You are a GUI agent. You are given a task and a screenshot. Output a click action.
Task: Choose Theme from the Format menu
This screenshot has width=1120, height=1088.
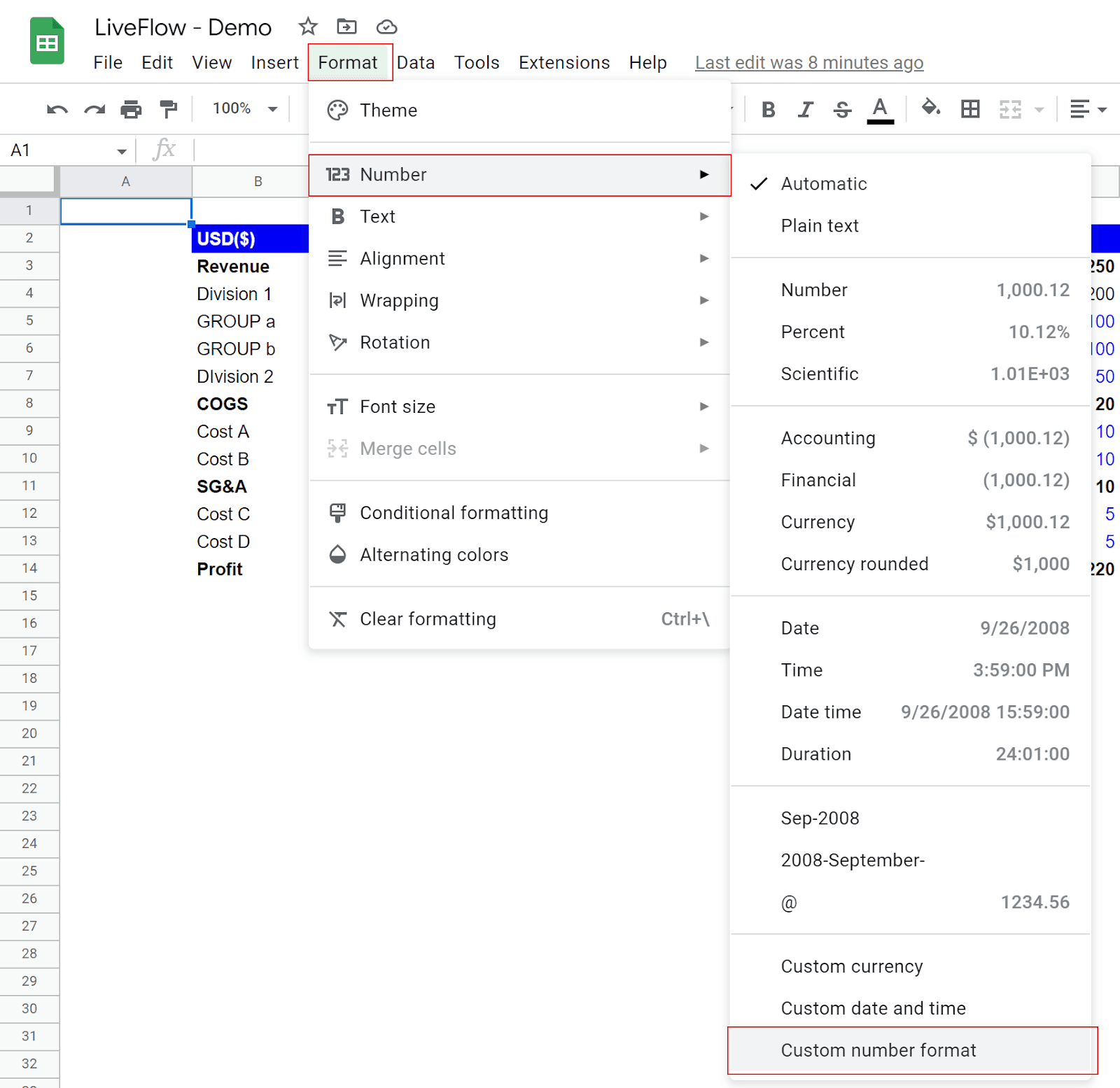[519, 111]
